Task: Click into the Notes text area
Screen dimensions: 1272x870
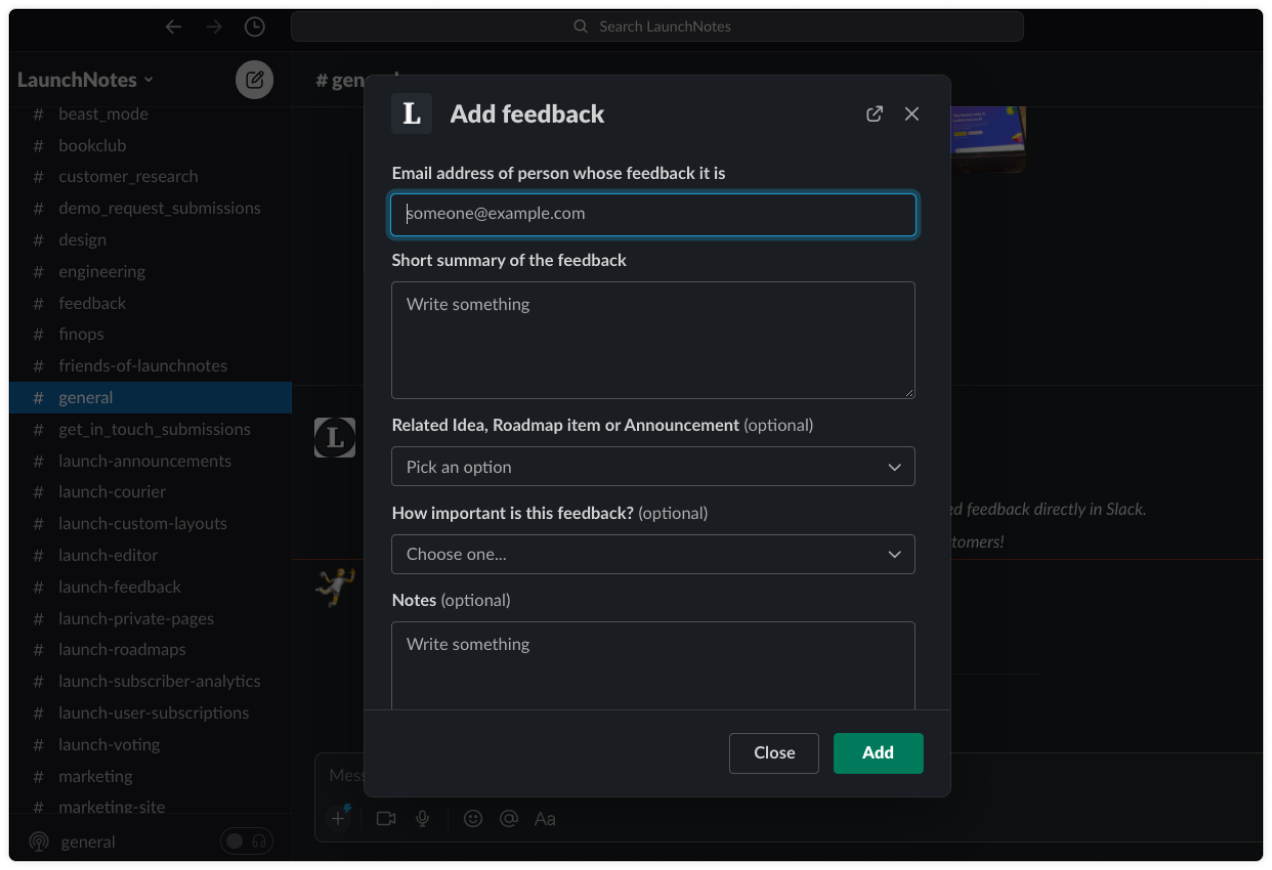Action: [x=653, y=666]
